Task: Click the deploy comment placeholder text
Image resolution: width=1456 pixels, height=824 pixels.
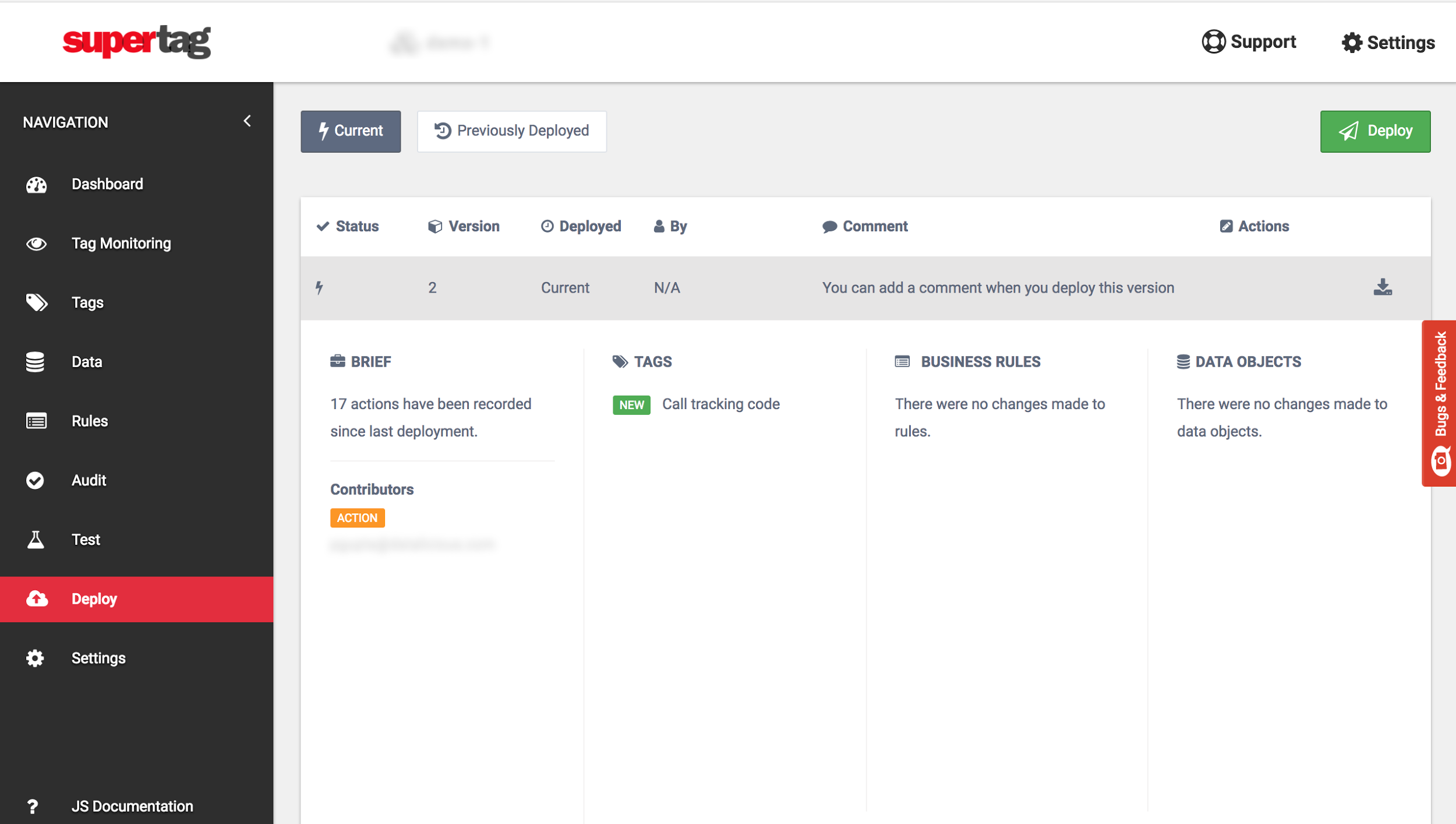Action: coord(998,288)
